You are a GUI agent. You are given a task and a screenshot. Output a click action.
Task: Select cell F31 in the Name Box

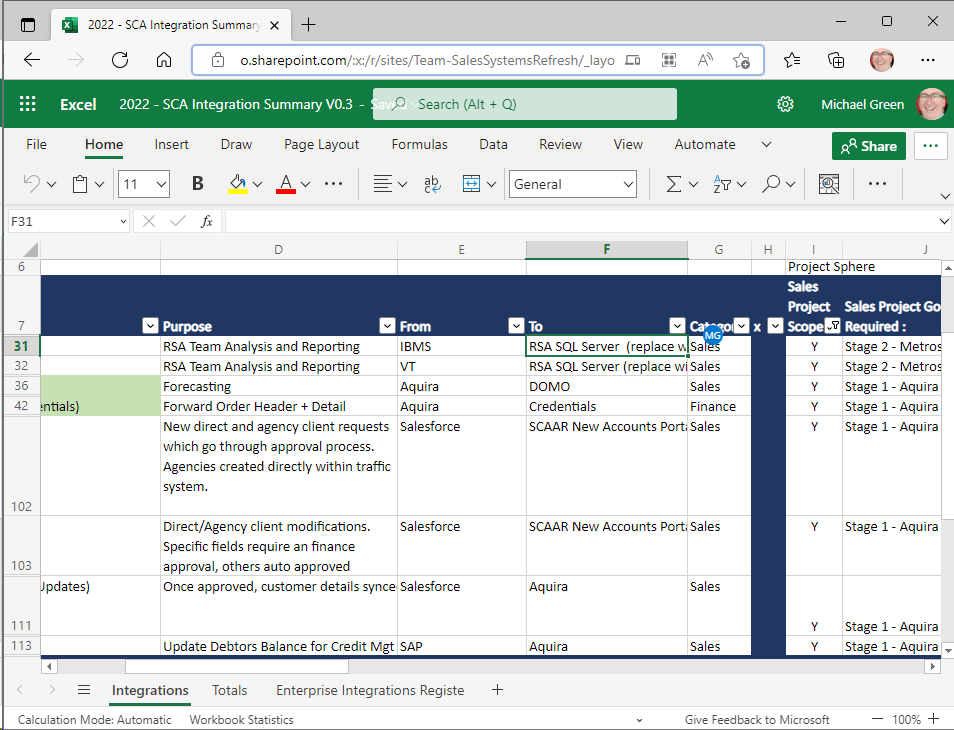click(60, 220)
